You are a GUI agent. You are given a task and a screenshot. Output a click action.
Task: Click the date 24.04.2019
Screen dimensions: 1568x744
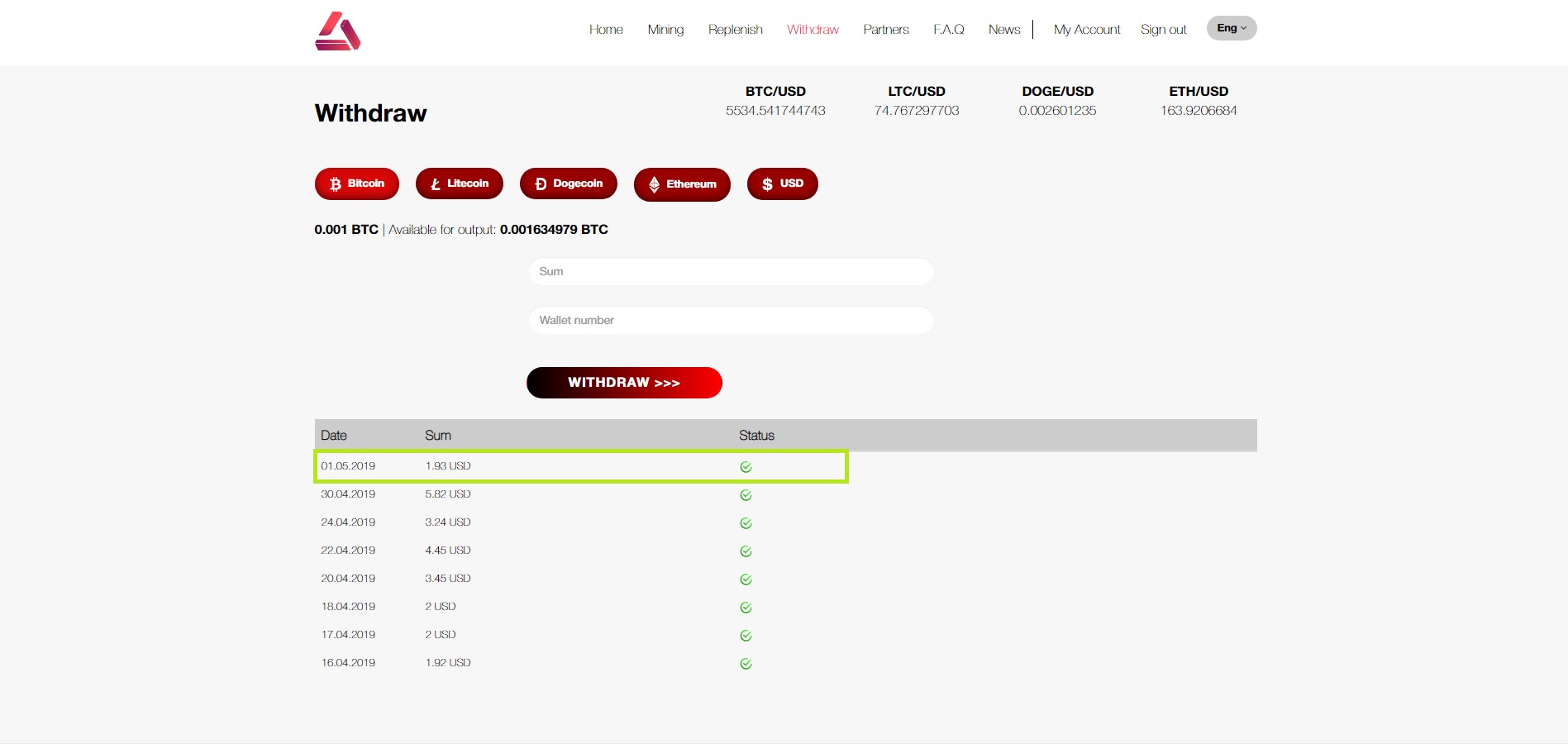tap(348, 522)
